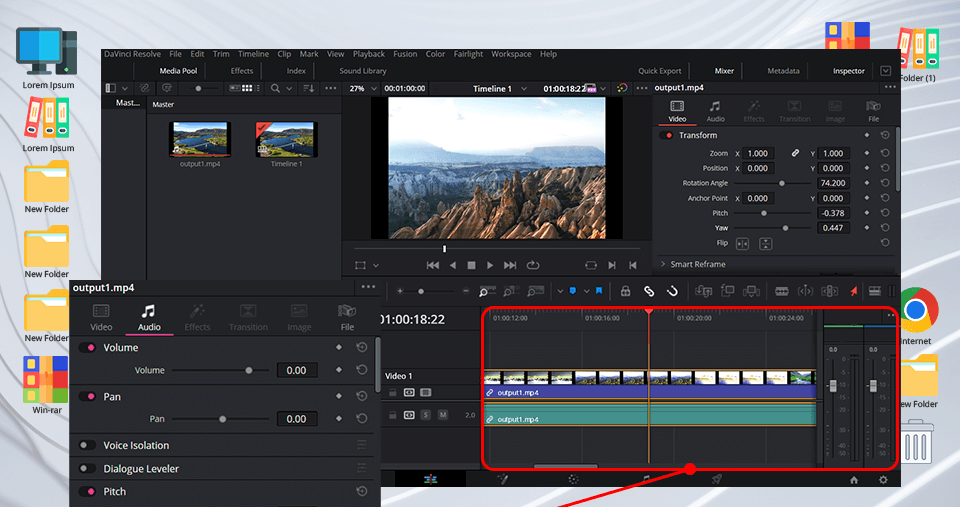Expand the top-right interface toolbar chevron
This screenshot has width=960, height=507.
885,71
